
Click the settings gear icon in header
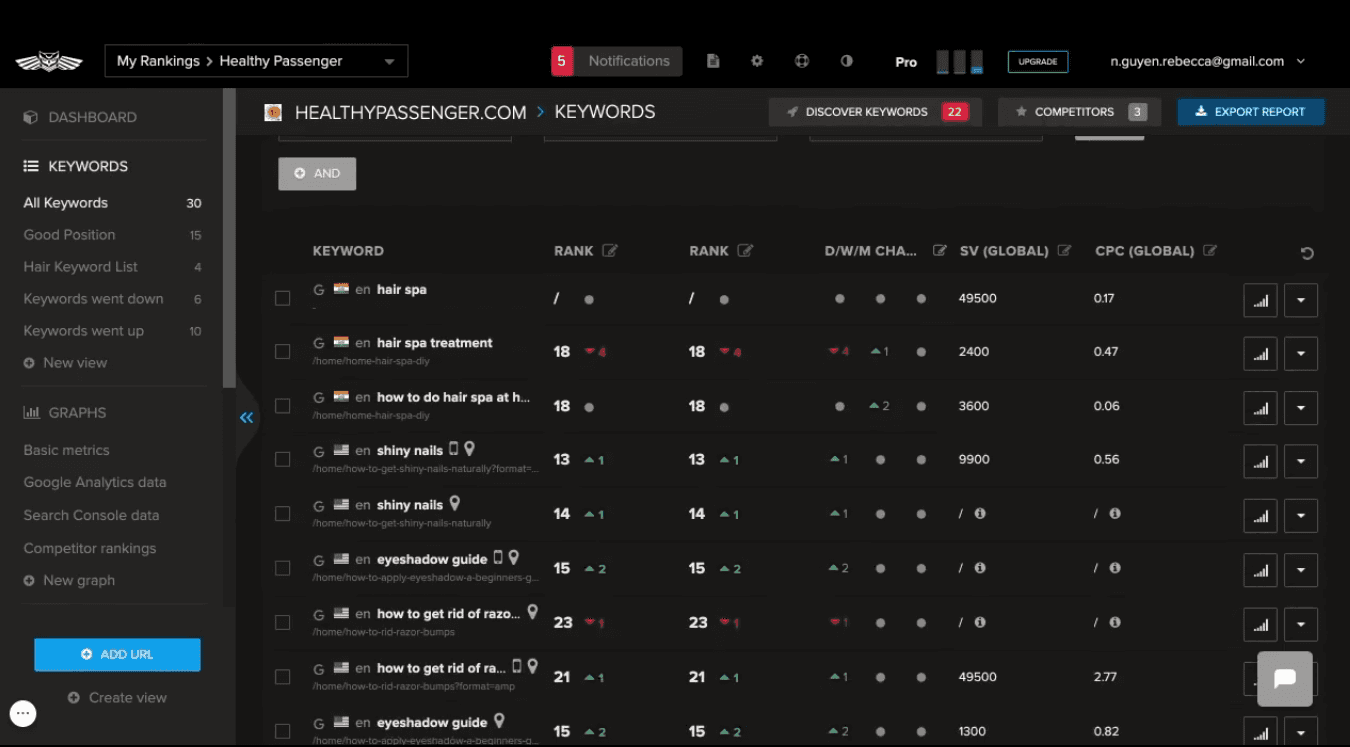click(x=757, y=61)
